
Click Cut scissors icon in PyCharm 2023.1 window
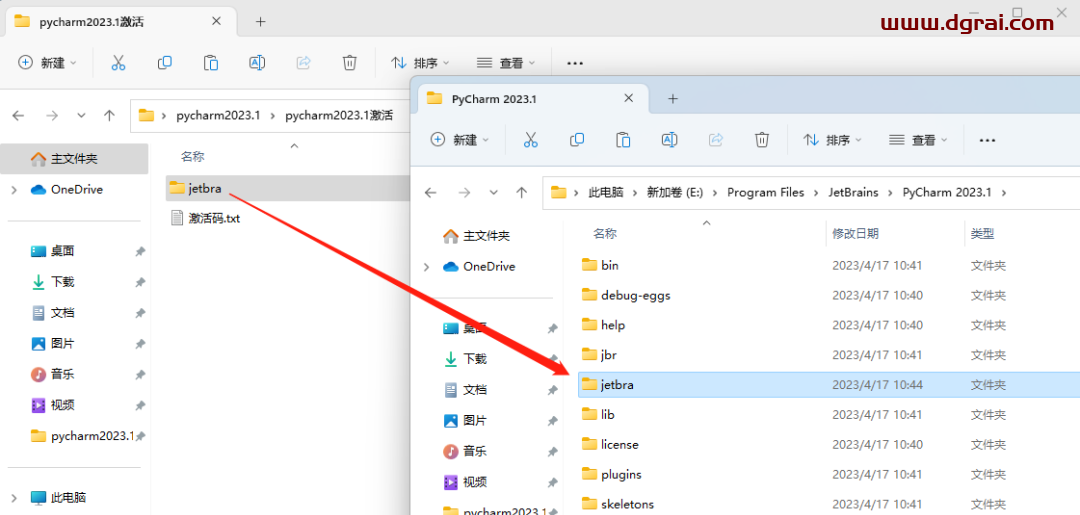530,140
